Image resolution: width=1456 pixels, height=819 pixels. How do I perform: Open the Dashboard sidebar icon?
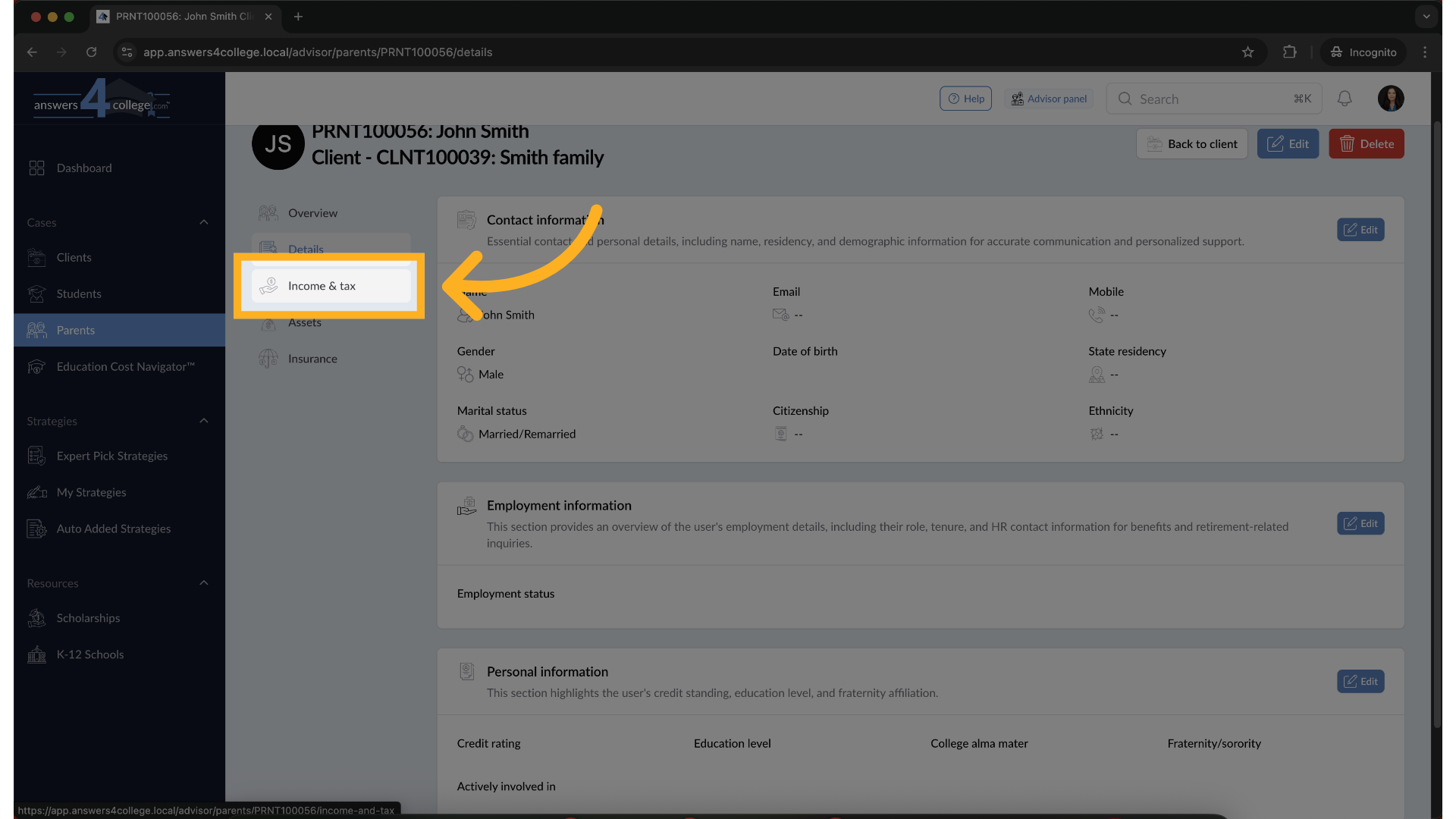tap(36, 168)
